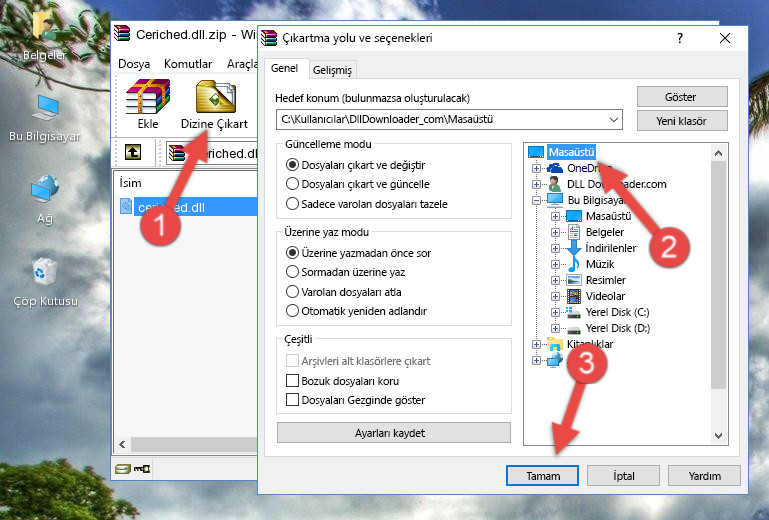The height and width of the screenshot is (520, 769).
Task: Open Bu Bilgisayar desktop icon
Action: 45,108
